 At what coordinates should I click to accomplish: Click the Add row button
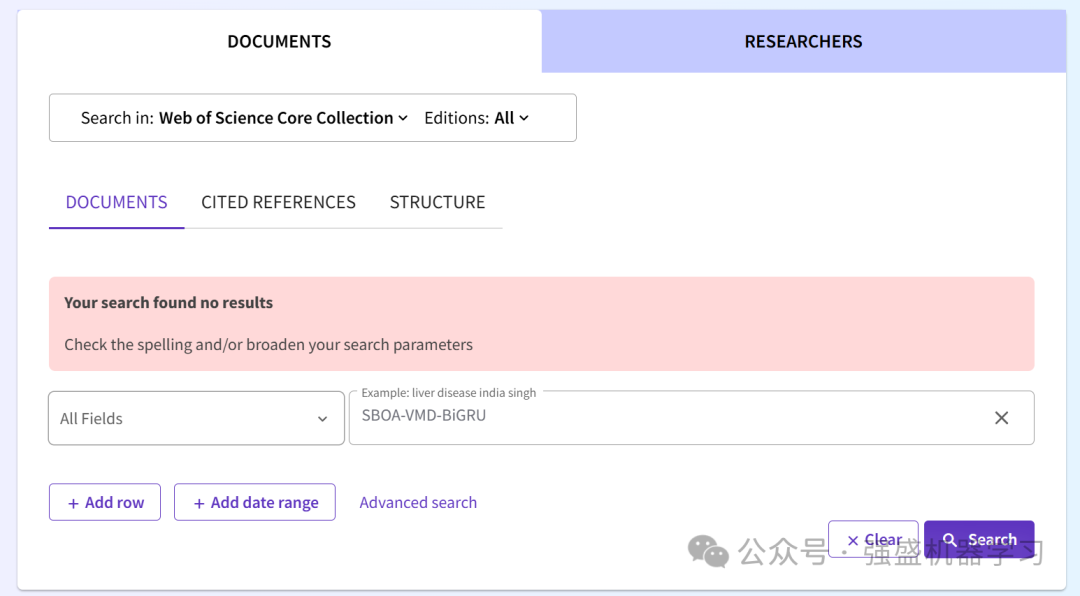click(x=105, y=502)
